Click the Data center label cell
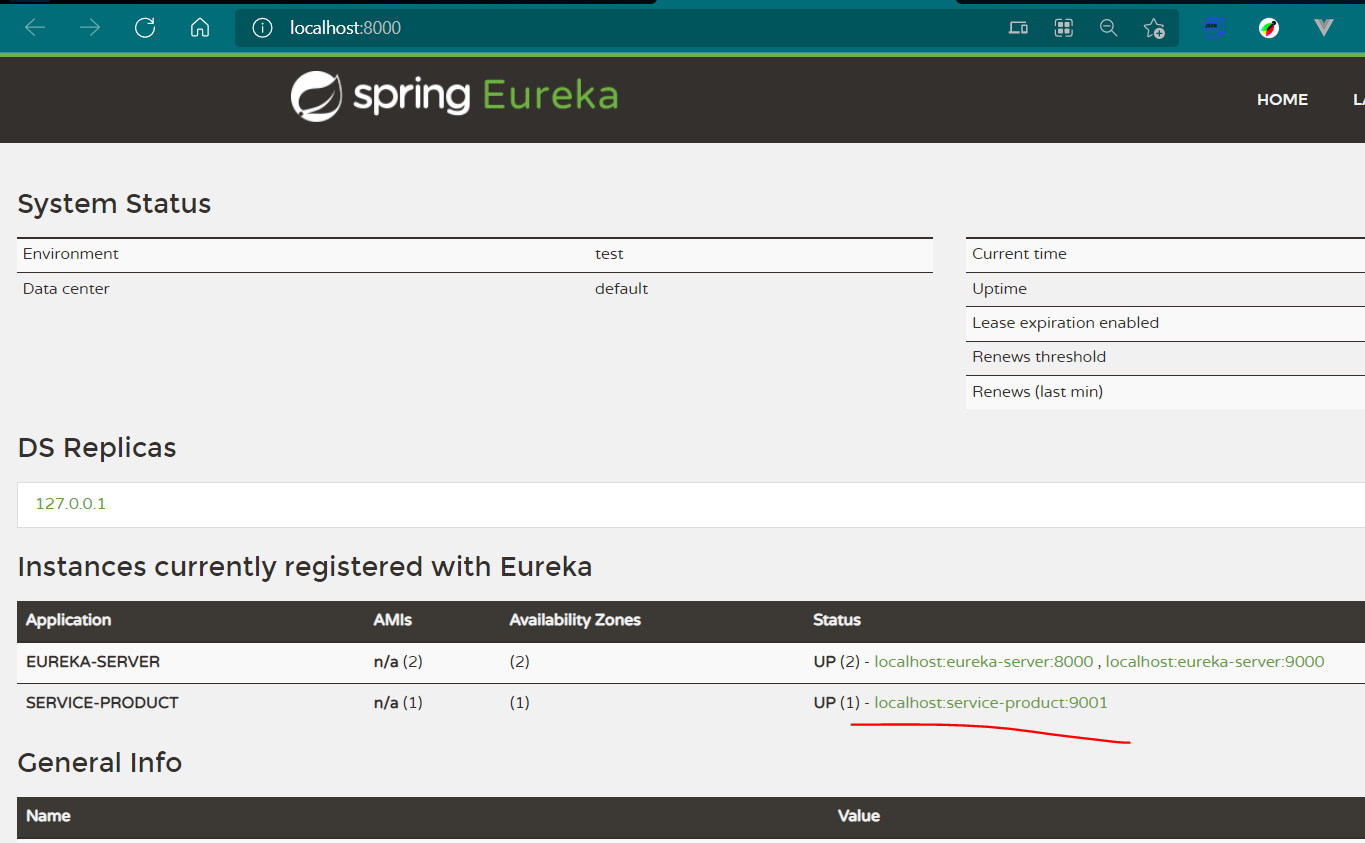The image size is (1365, 843). point(66,289)
